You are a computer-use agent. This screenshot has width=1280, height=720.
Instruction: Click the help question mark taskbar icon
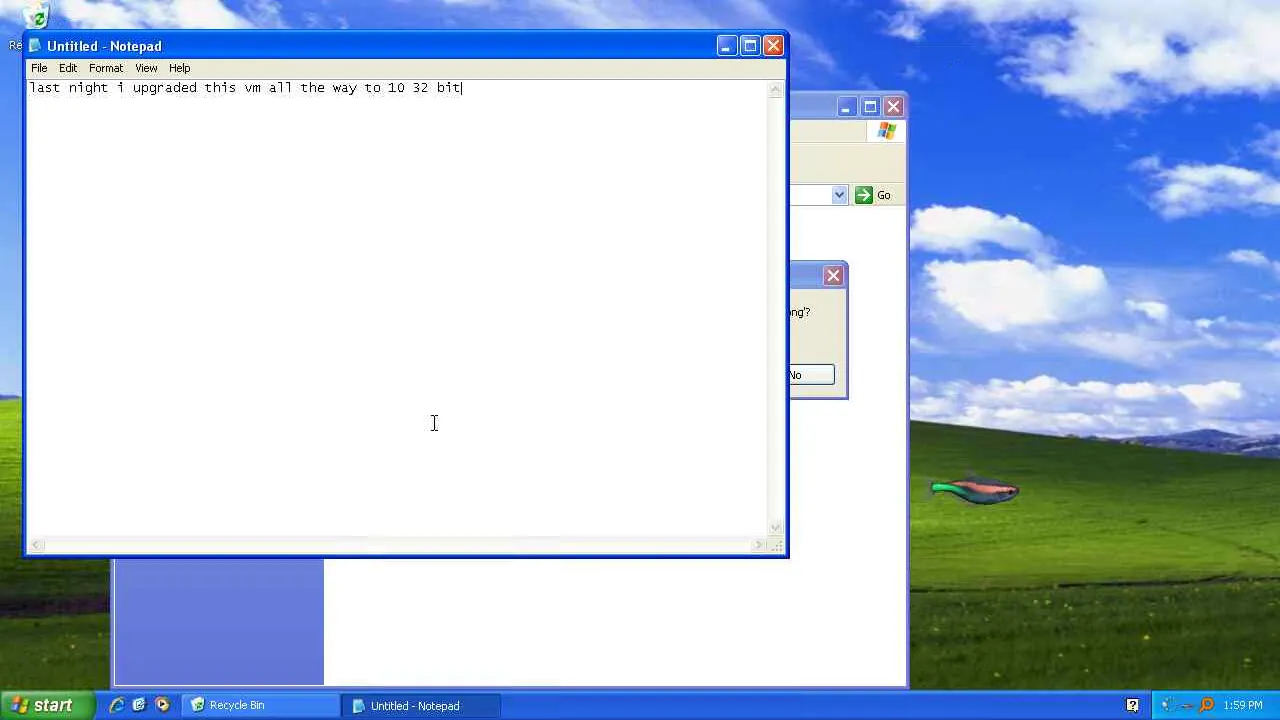tap(1132, 705)
